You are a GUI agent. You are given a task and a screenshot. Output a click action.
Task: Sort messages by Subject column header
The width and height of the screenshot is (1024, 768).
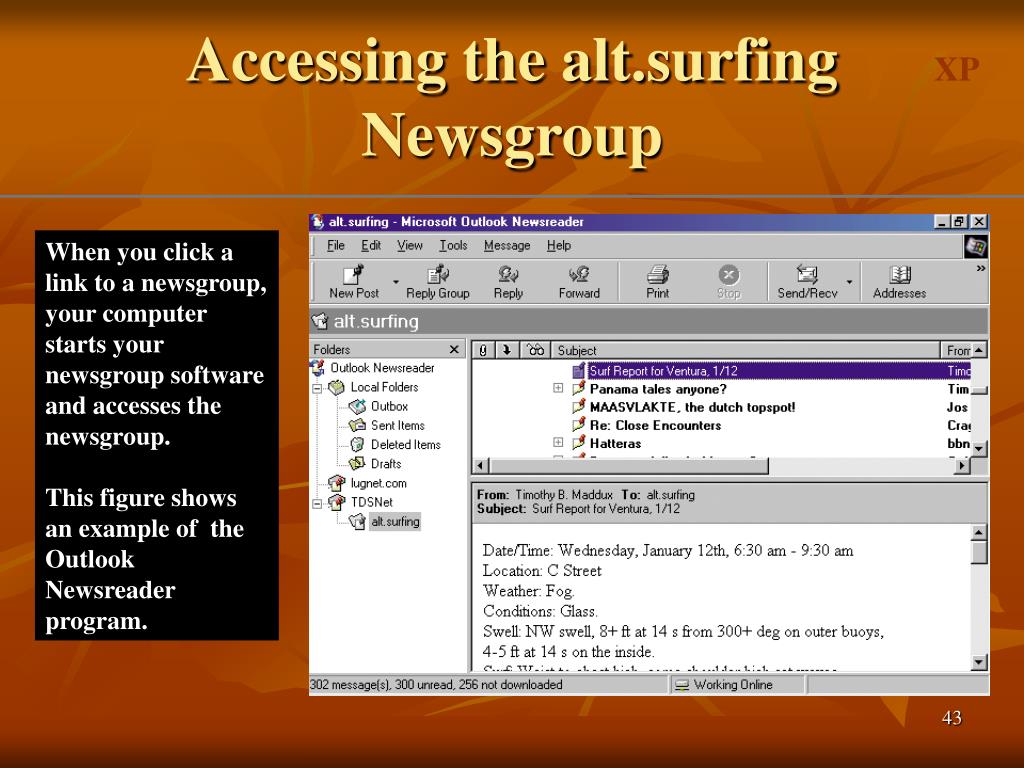(x=745, y=350)
